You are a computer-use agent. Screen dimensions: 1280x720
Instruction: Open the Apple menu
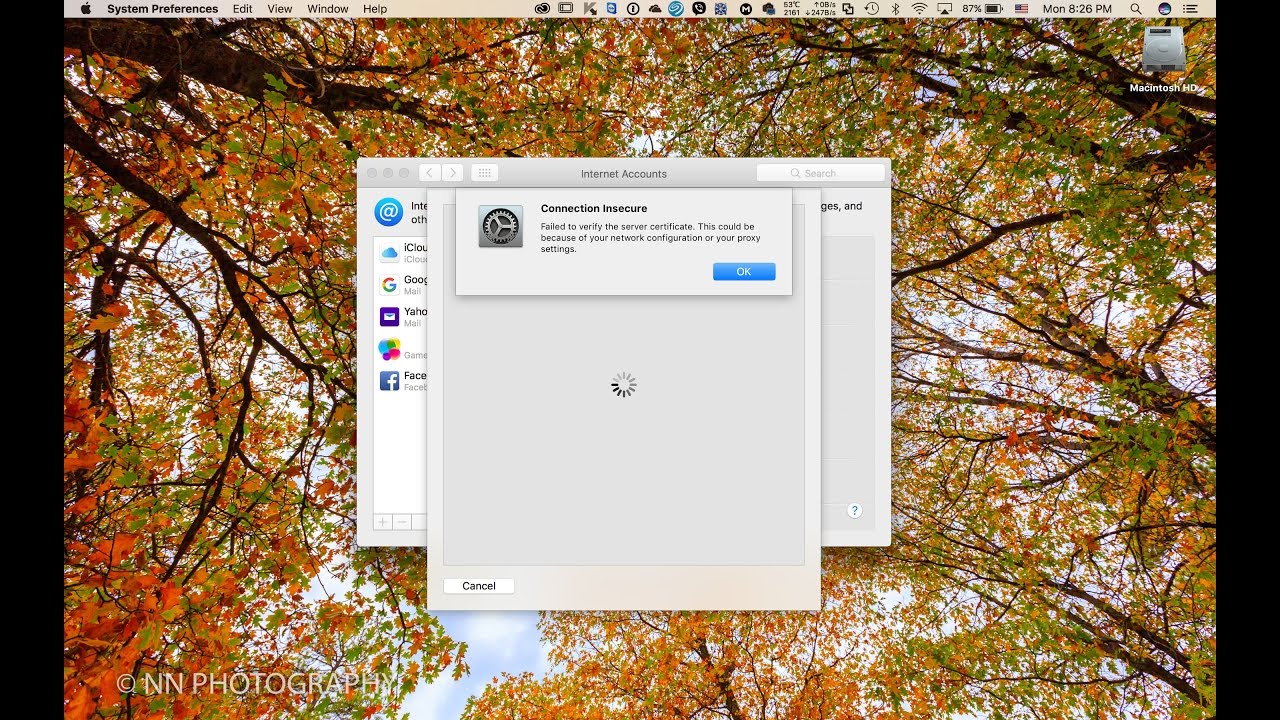tap(85, 8)
